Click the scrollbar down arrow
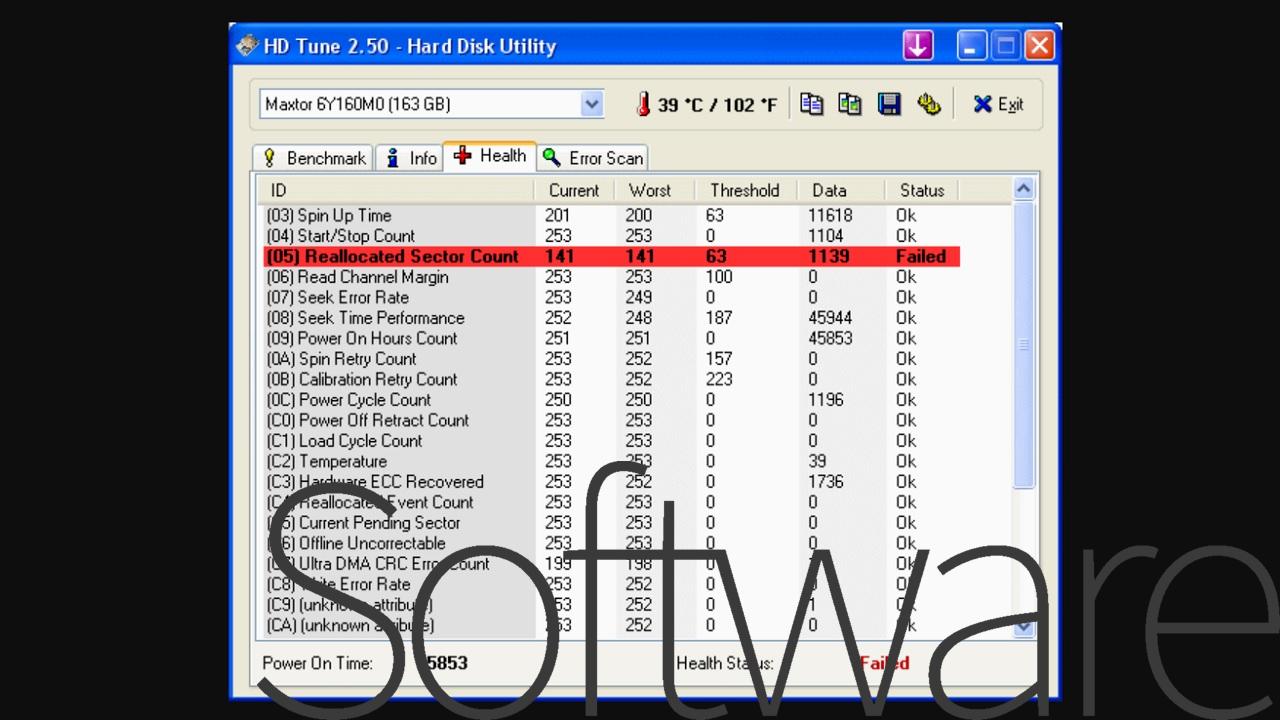The height and width of the screenshot is (720, 1280). pyautogui.click(x=1023, y=627)
